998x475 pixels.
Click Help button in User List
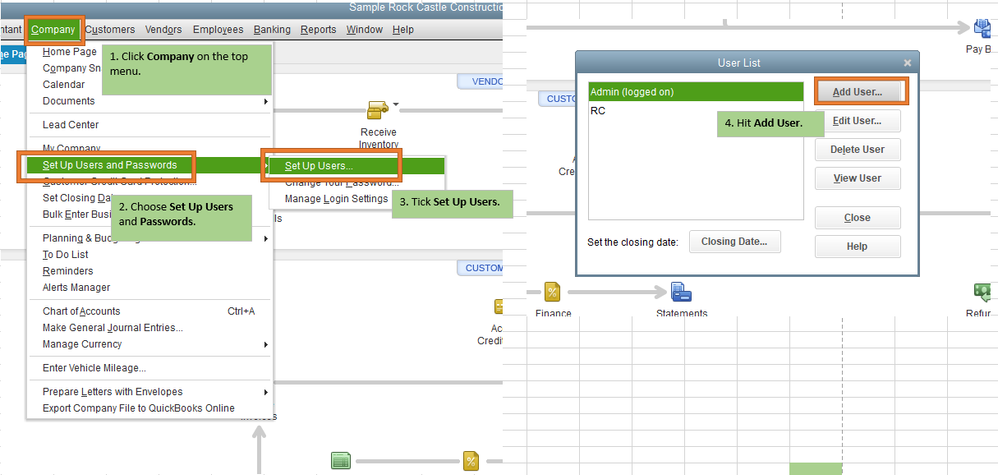click(x=857, y=246)
